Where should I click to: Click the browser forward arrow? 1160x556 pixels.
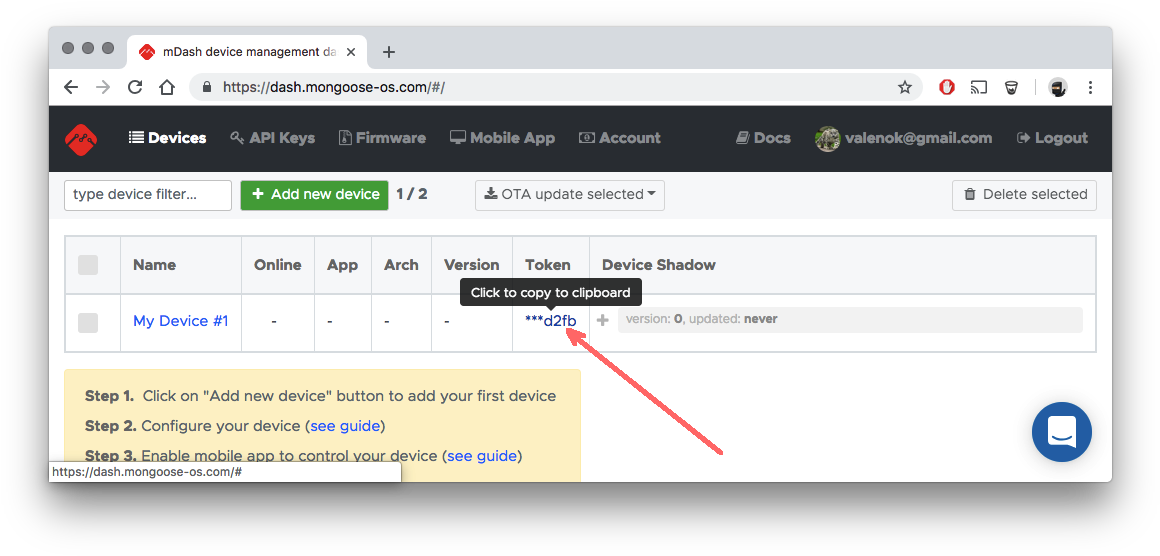pos(103,87)
